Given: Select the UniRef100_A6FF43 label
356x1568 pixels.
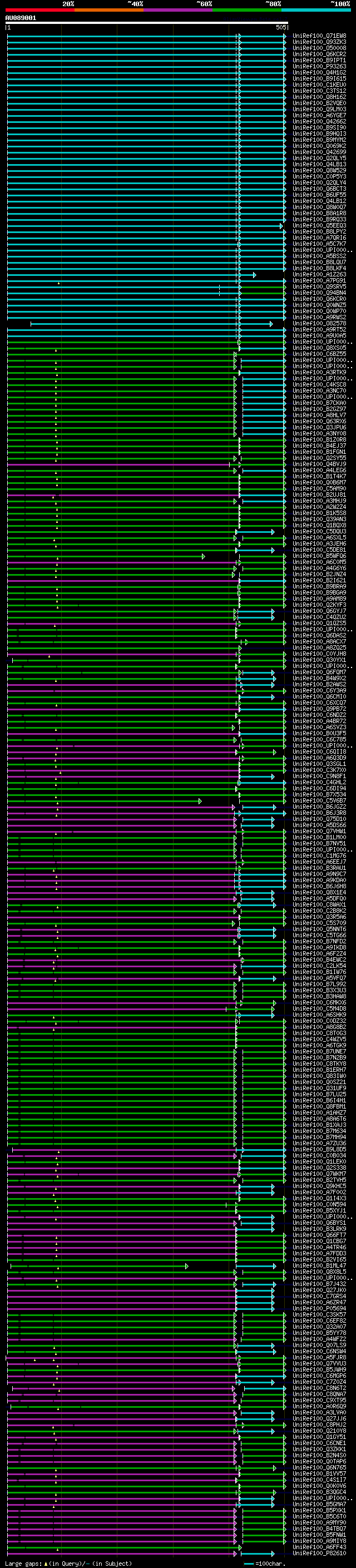Looking at the screenshot, I should 319,1547.
